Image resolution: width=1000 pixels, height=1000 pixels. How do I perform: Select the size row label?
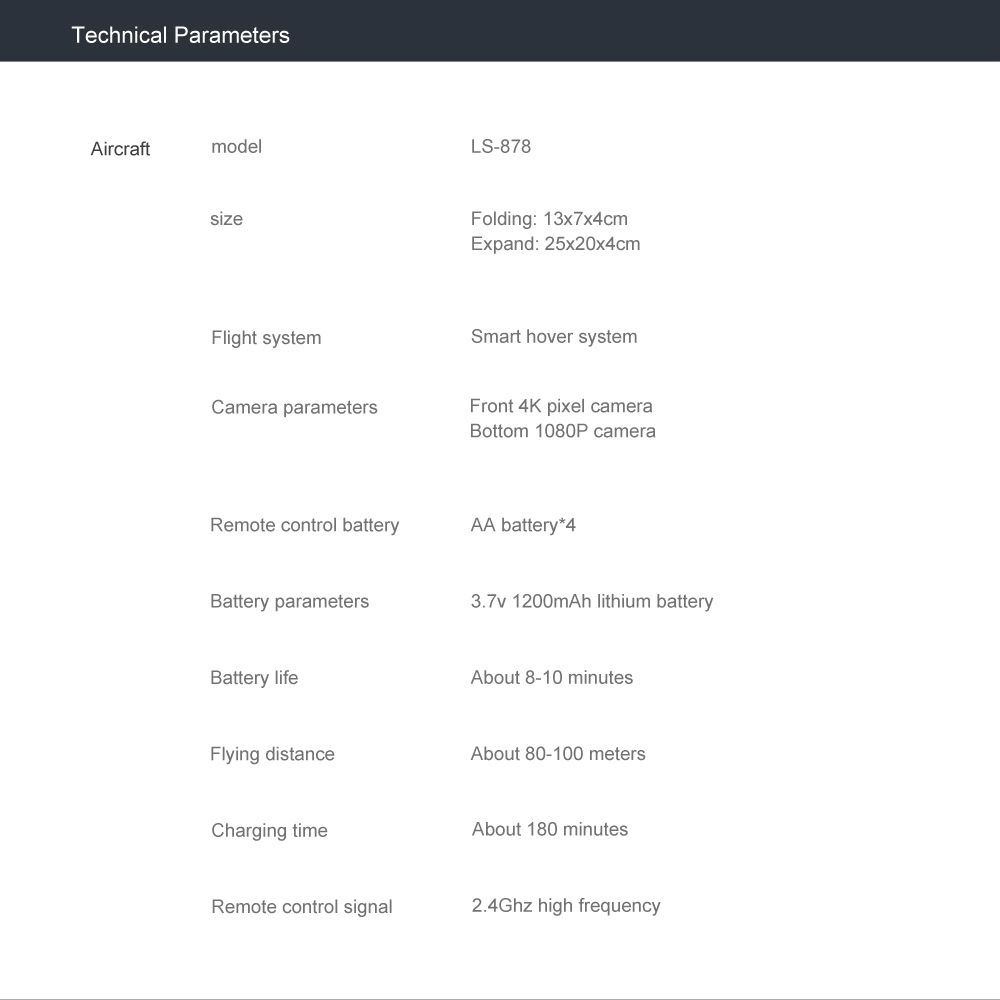(226, 219)
